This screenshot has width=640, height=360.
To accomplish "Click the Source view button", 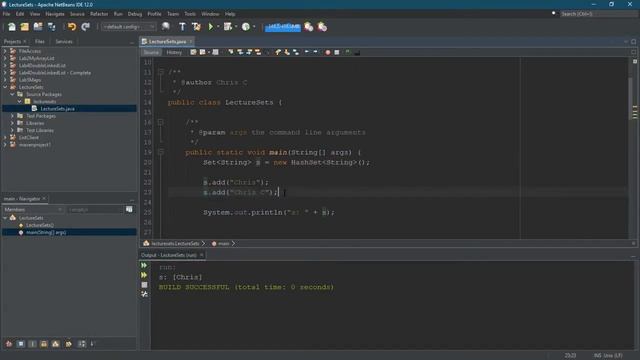I will coord(151,52).
